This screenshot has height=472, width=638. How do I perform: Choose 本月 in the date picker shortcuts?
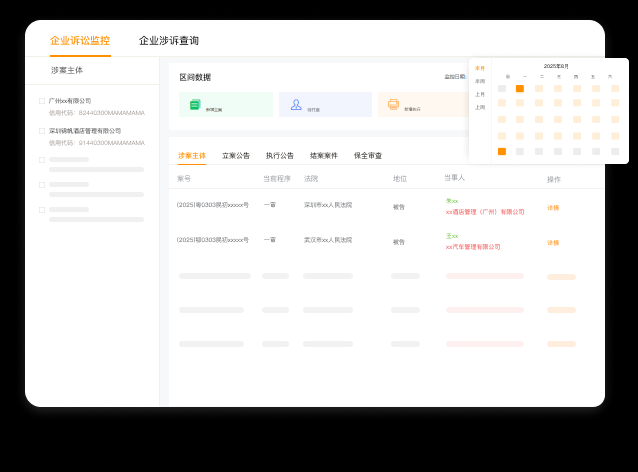point(480,68)
